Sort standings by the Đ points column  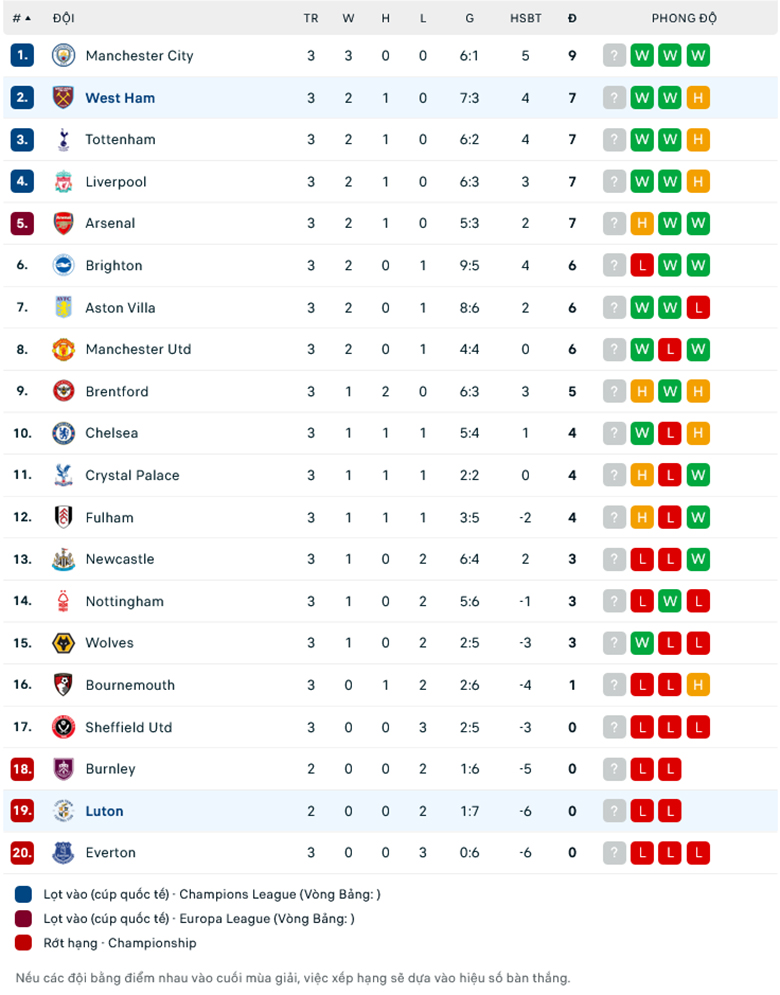[x=572, y=18]
